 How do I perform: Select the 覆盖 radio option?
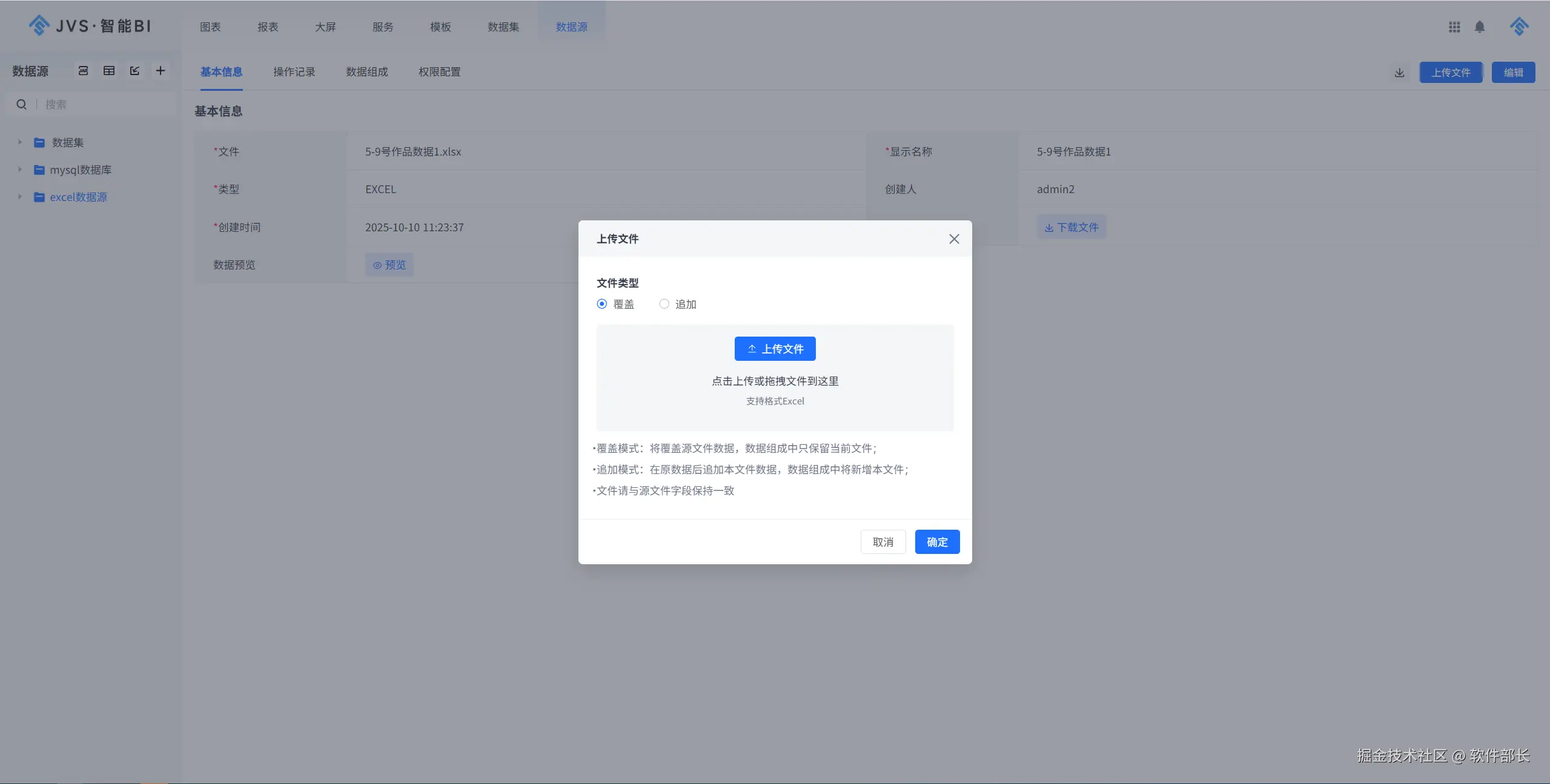click(x=601, y=304)
